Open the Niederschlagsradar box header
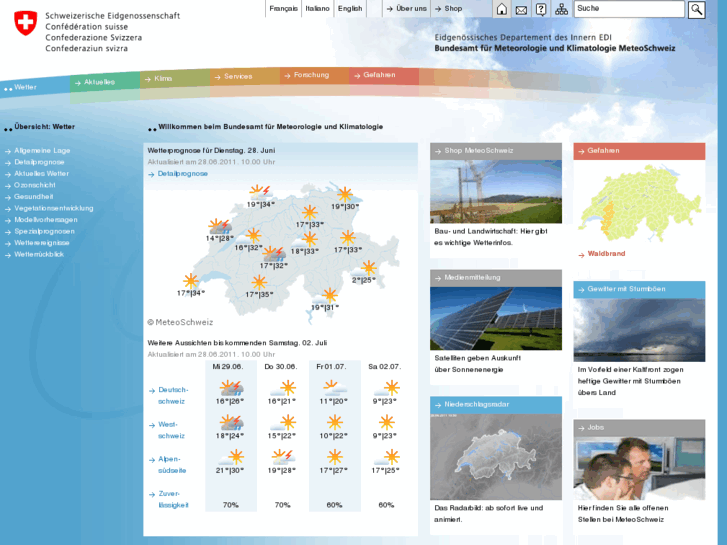 click(x=496, y=404)
